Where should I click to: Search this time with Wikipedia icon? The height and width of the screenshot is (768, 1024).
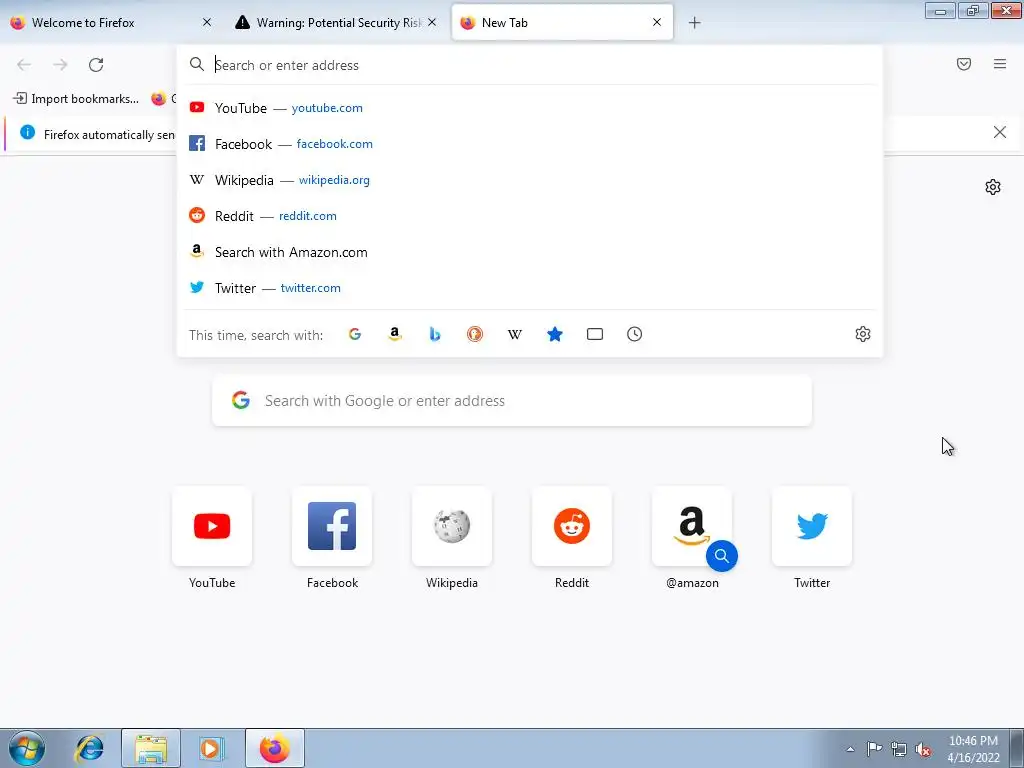pyautogui.click(x=515, y=334)
